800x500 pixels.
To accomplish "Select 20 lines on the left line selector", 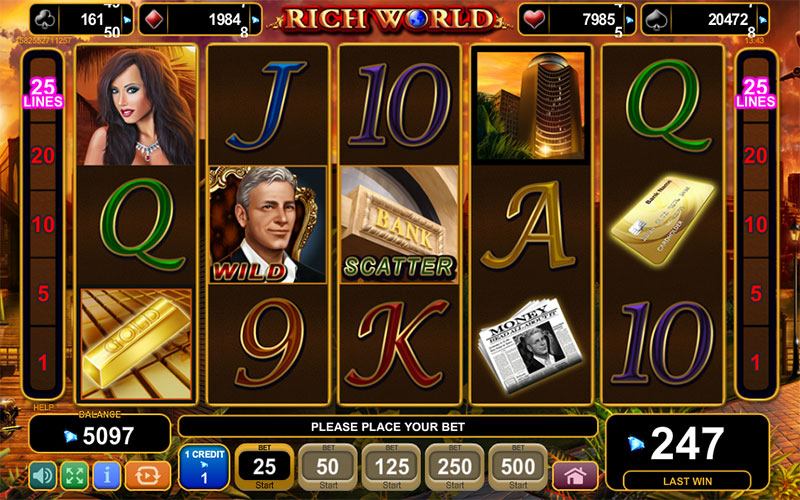I will coord(43,155).
